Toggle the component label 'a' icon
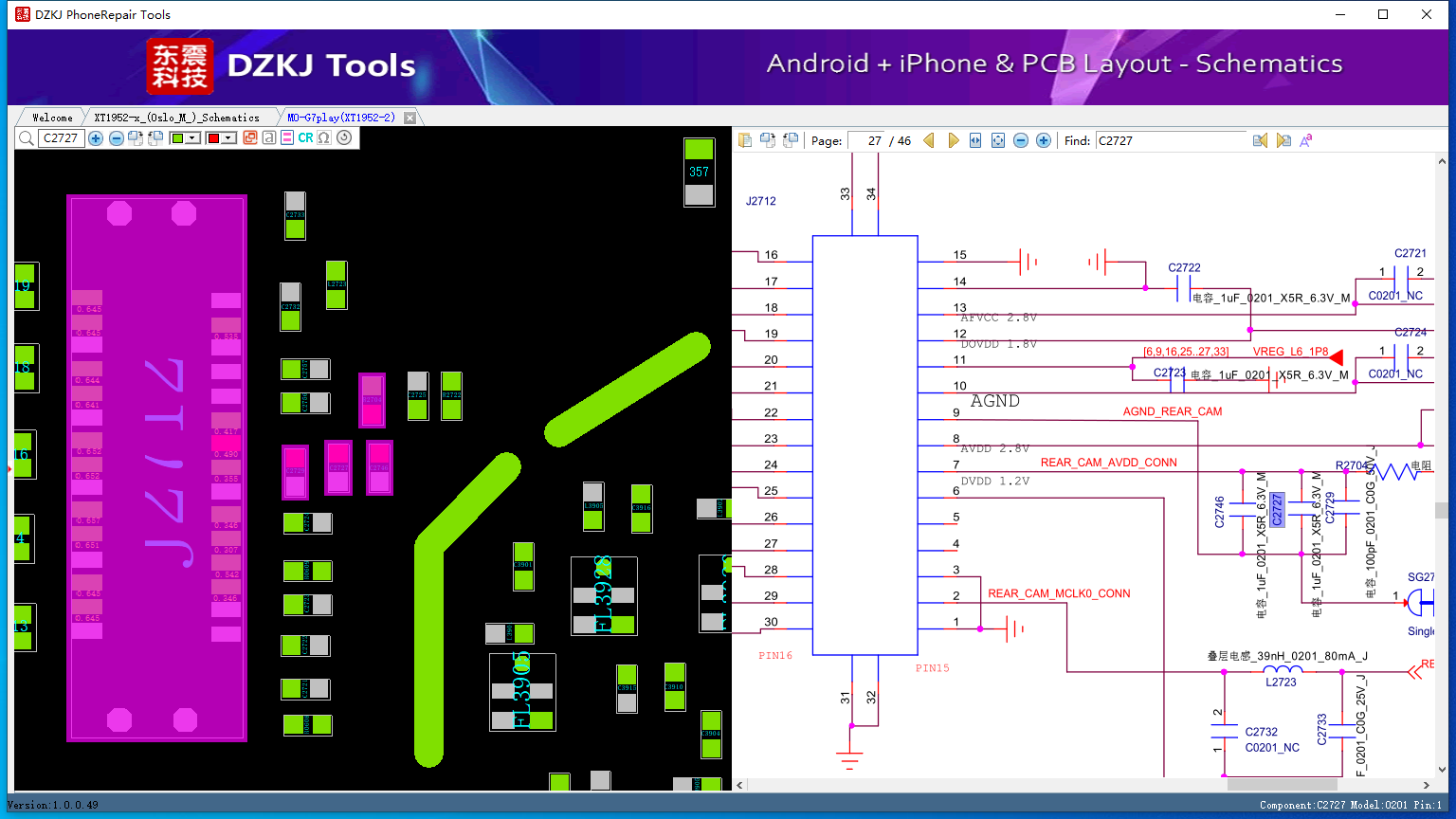Viewport: 1456px width, 819px height. tap(269, 137)
